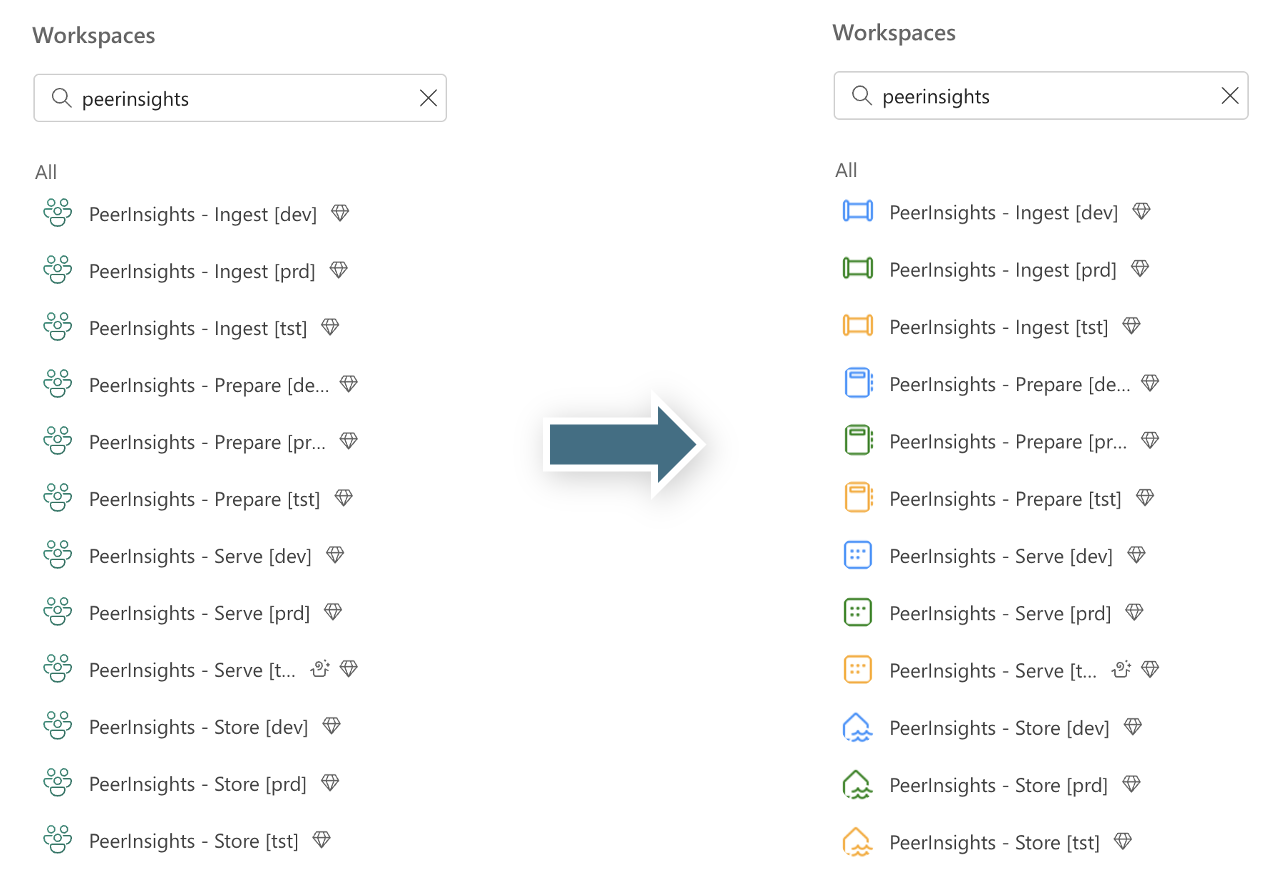Open Ingest [prd] workspace with the green pipeline icon
This screenshot has width=1274, height=878.
pos(1003,269)
